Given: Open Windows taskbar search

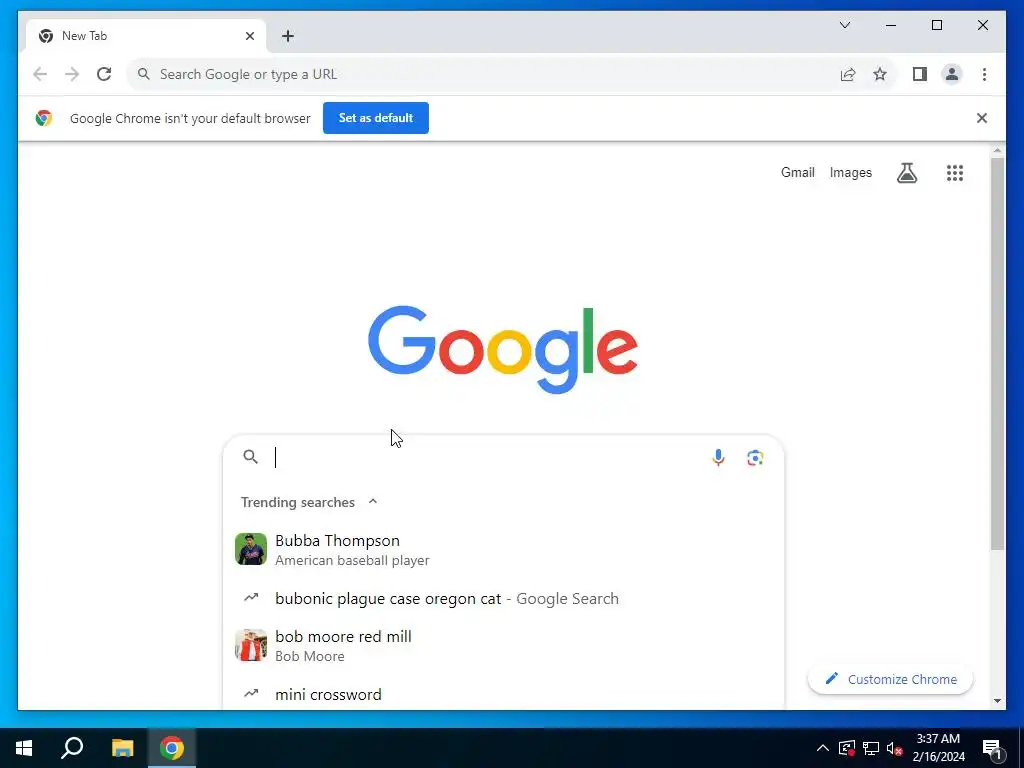Looking at the screenshot, I should pos(72,748).
